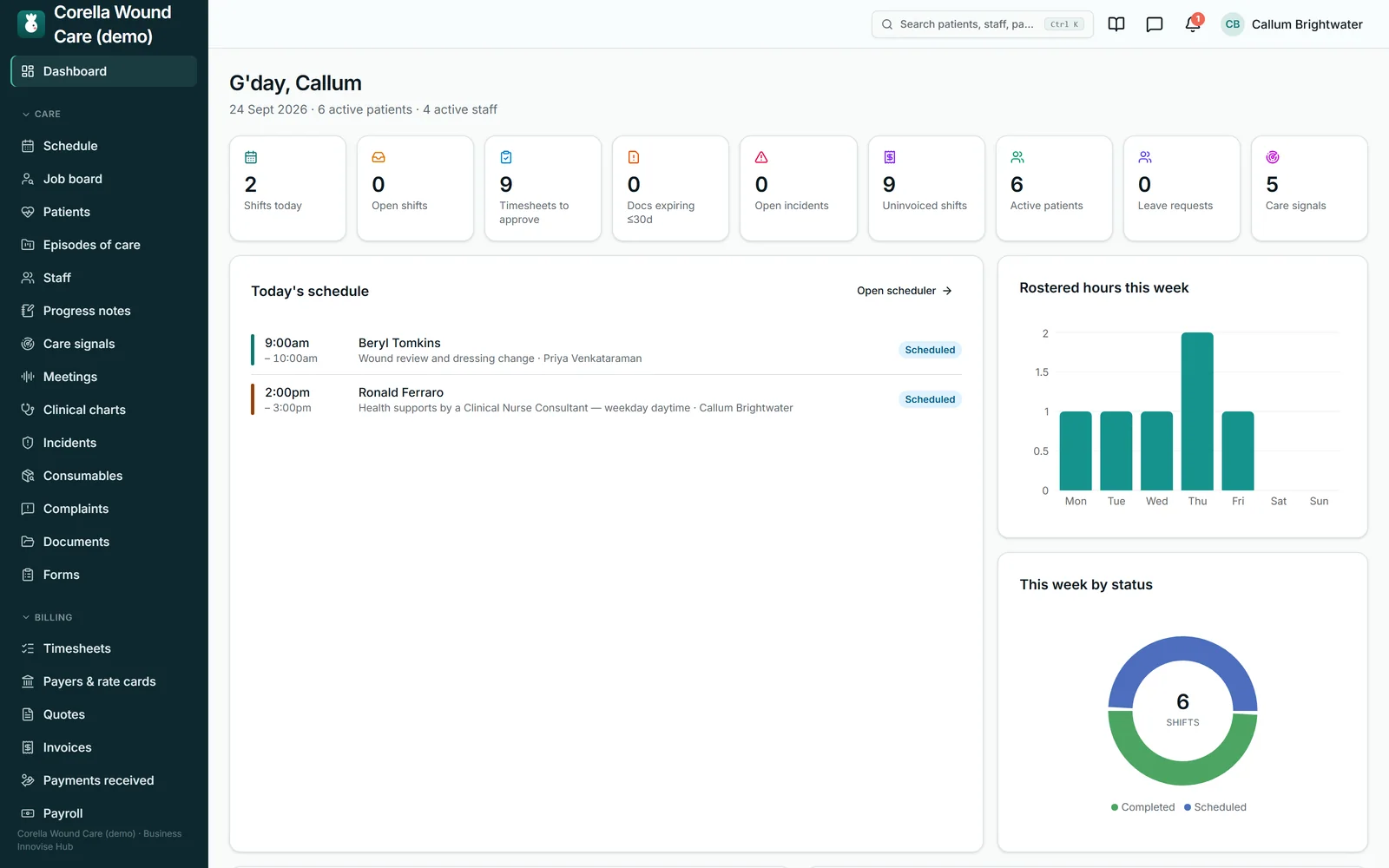The width and height of the screenshot is (1389, 868).
Task: Click the Consumables icon in sidebar
Action: tap(28, 476)
